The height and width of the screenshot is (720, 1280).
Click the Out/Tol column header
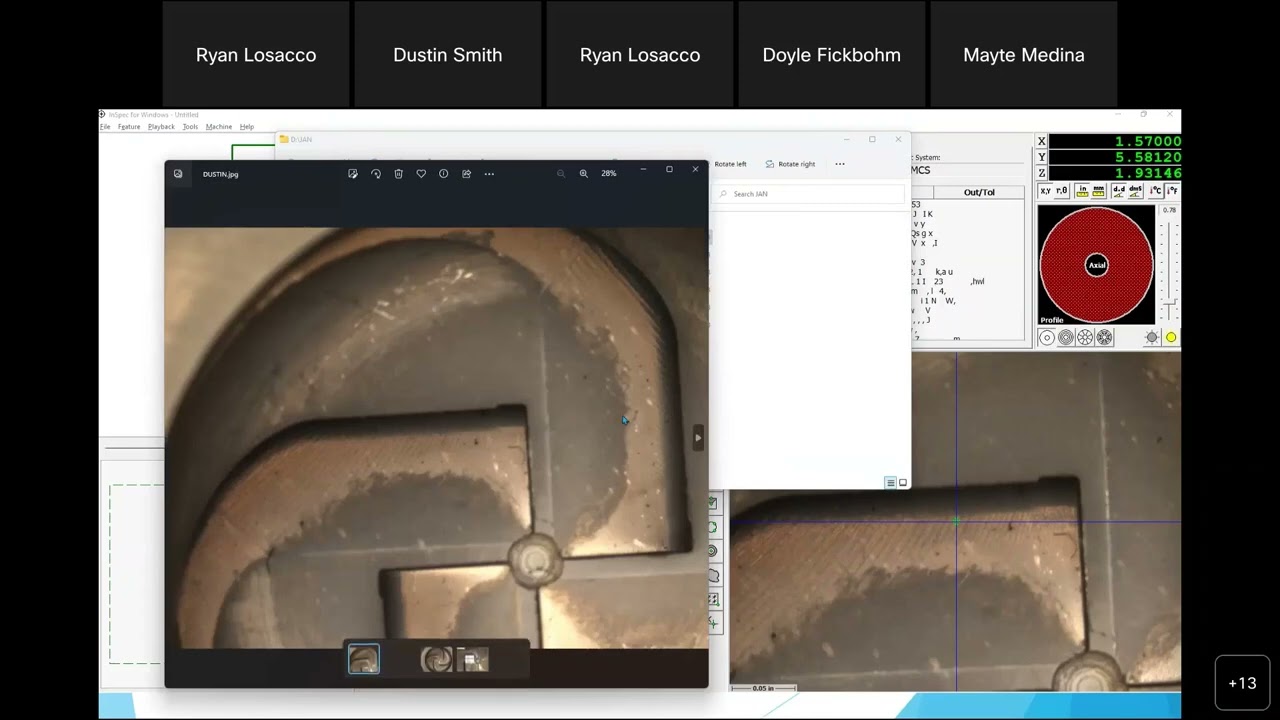tap(979, 192)
